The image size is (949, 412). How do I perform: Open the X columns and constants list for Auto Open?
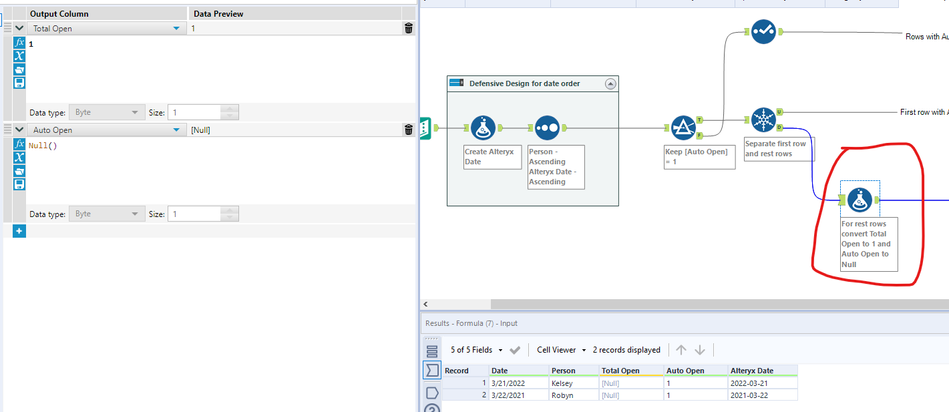(19, 158)
